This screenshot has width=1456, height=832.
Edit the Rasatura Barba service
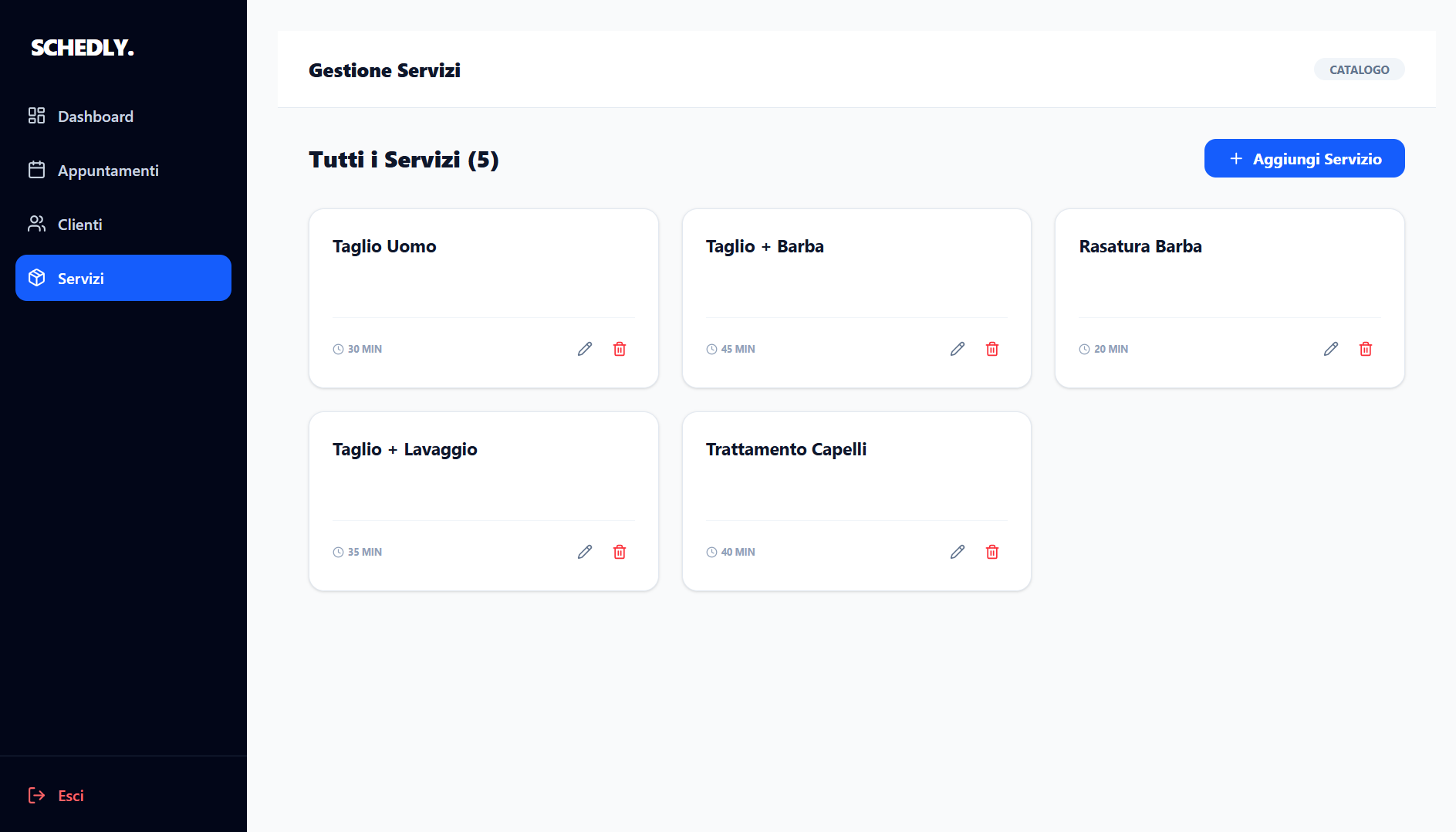click(1331, 349)
